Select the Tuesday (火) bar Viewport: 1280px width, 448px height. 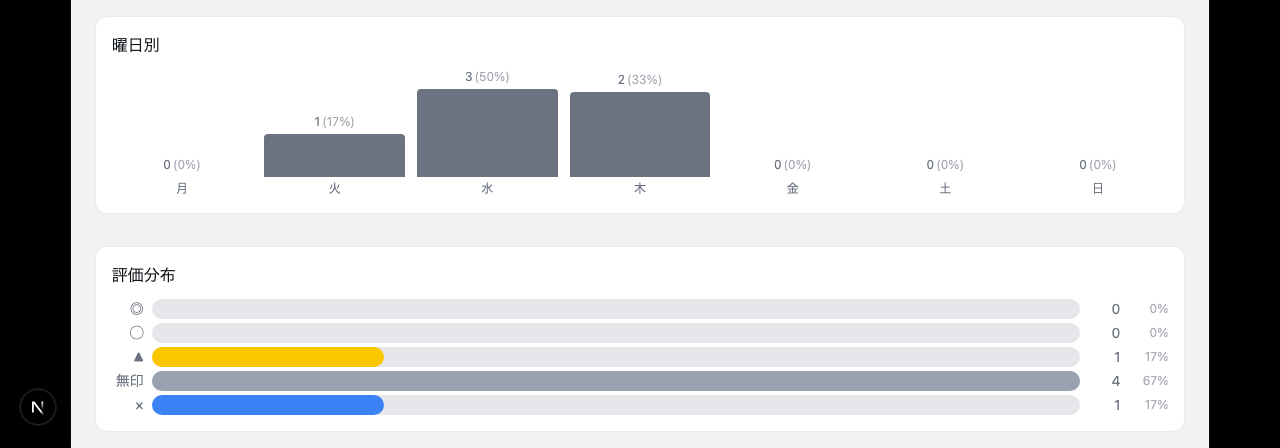tap(334, 155)
